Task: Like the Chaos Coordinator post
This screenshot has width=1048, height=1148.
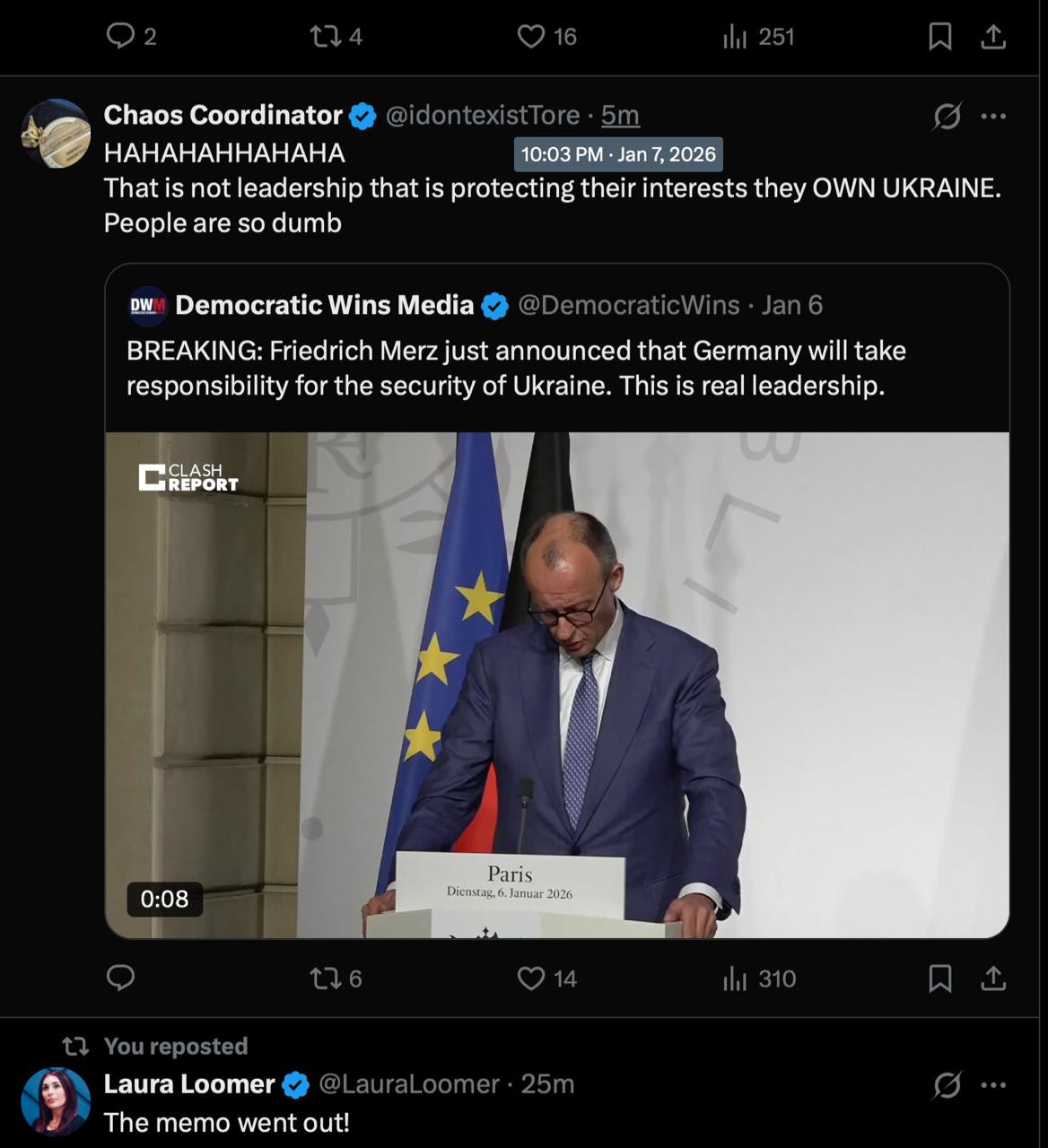Action: pyautogui.click(x=531, y=978)
